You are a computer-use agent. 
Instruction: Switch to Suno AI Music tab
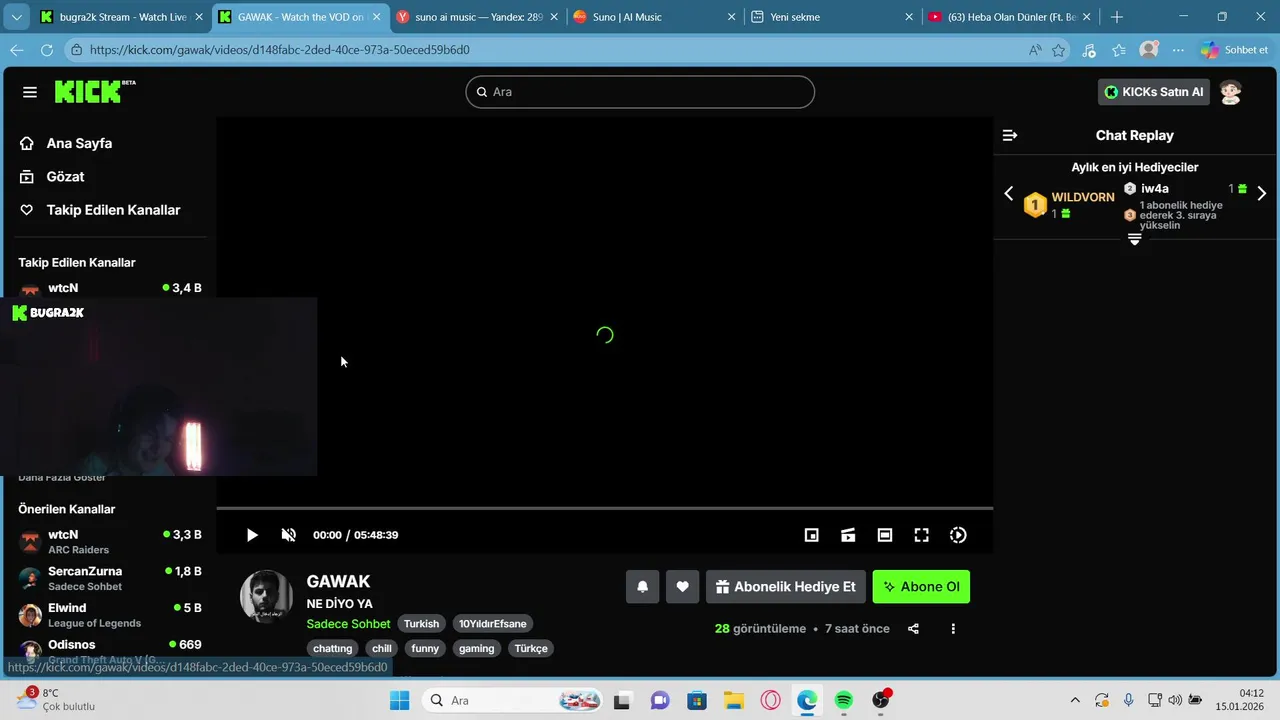click(x=654, y=17)
